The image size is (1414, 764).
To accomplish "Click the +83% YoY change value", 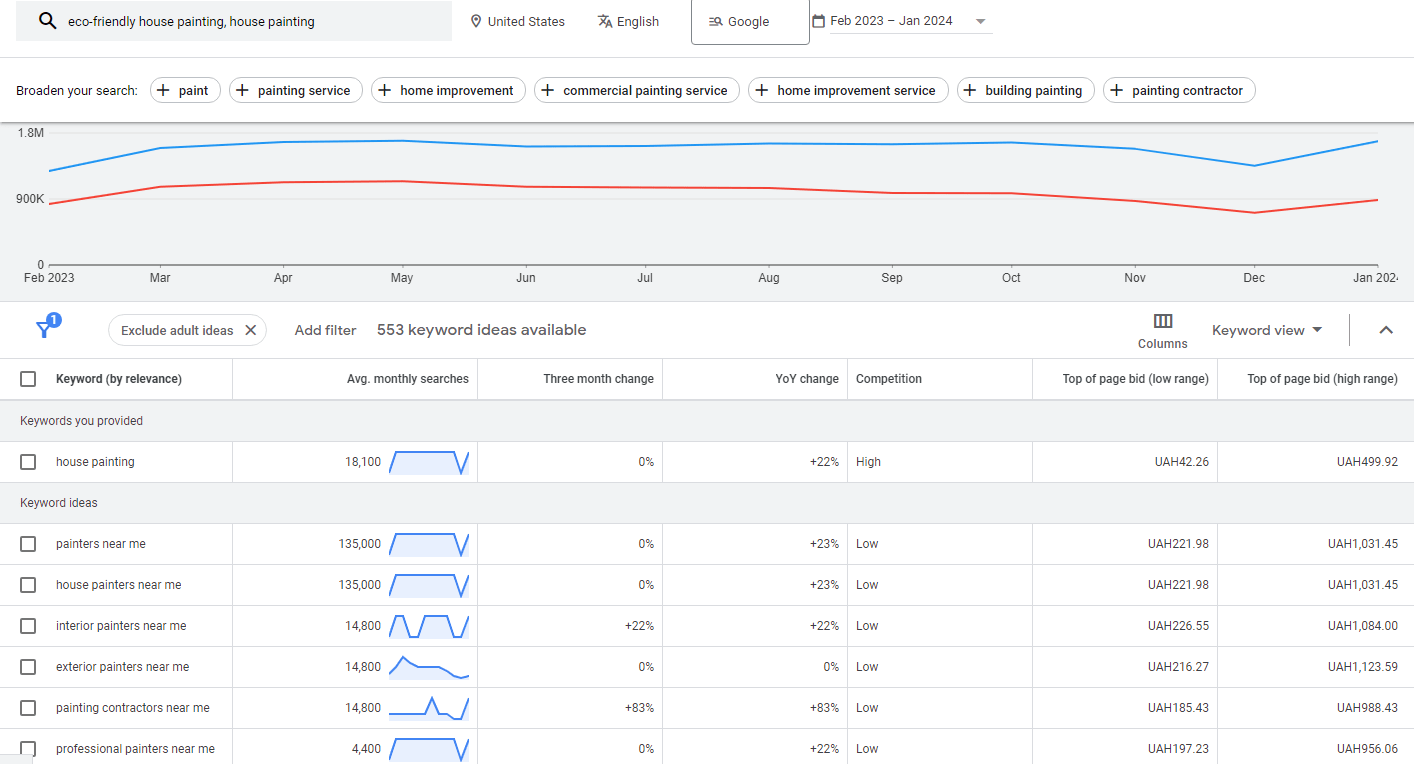I will point(824,708).
